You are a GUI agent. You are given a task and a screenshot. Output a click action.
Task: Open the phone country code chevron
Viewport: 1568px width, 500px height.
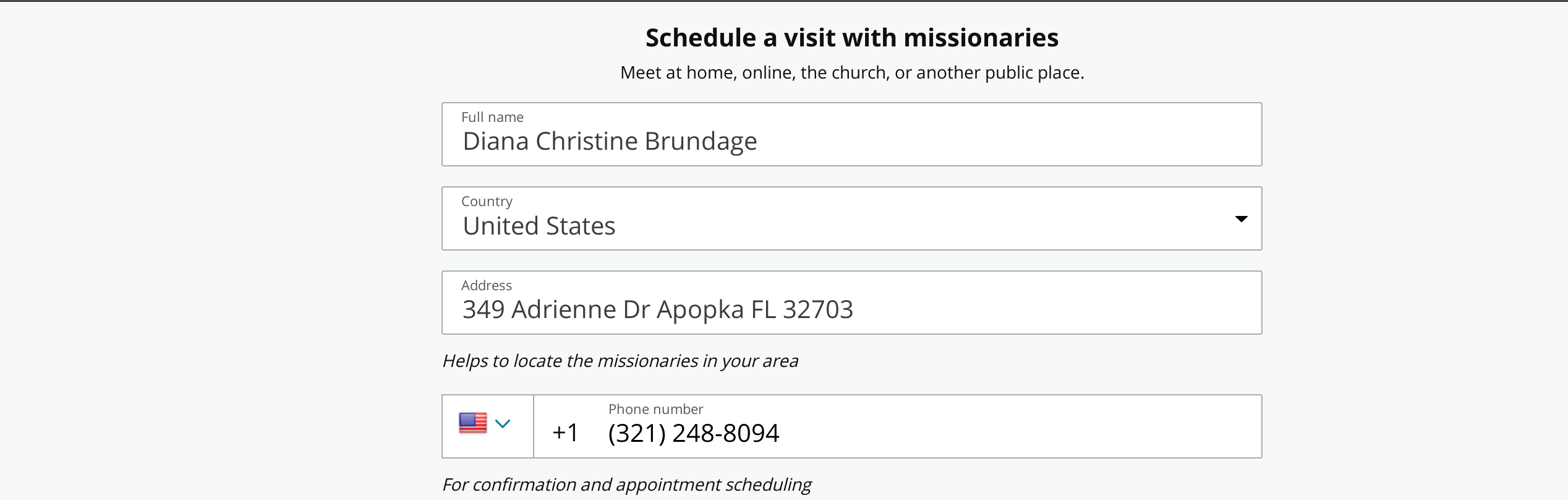pyautogui.click(x=503, y=424)
